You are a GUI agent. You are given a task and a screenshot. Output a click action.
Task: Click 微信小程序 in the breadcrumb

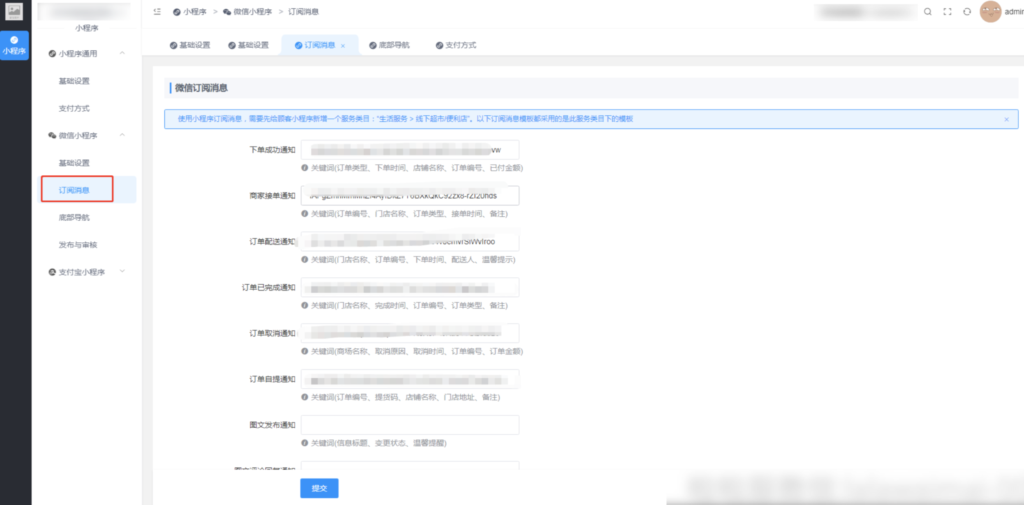pos(252,12)
